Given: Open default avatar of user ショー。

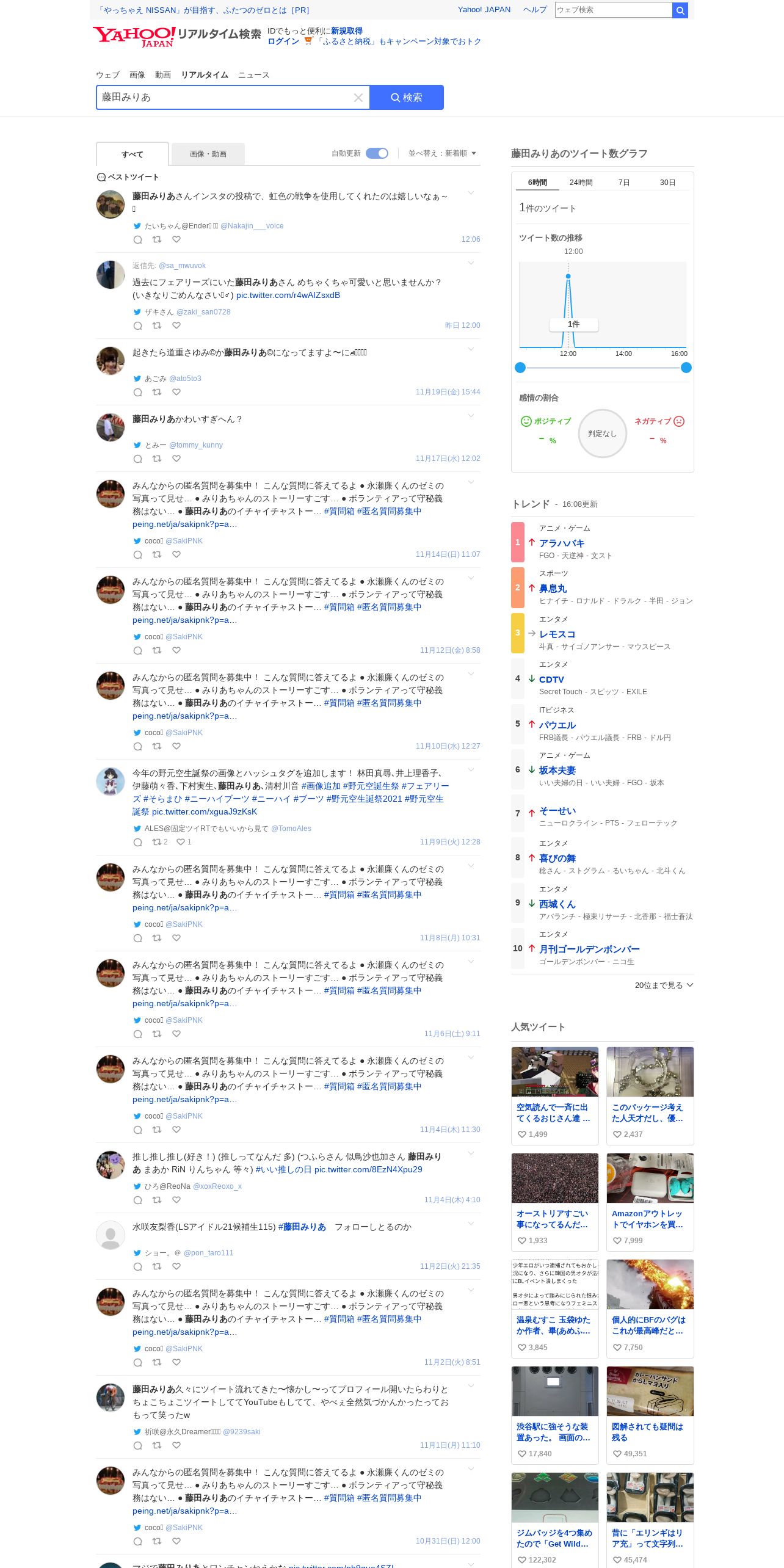Looking at the screenshot, I should (x=111, y=1235).
